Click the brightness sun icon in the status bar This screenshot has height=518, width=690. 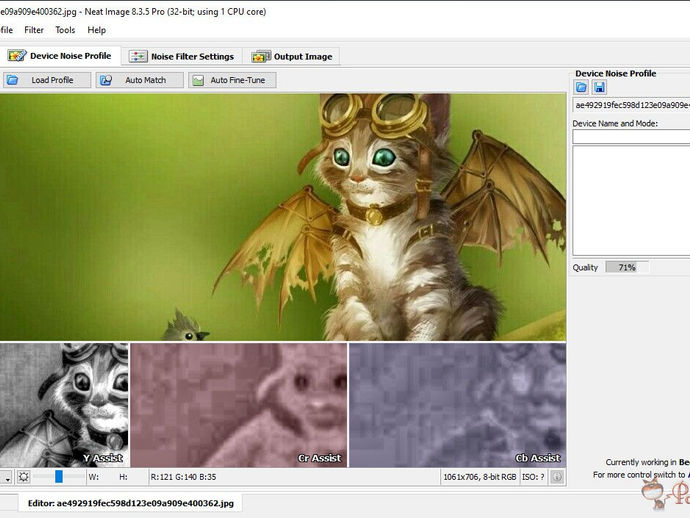tap(23, 477)
